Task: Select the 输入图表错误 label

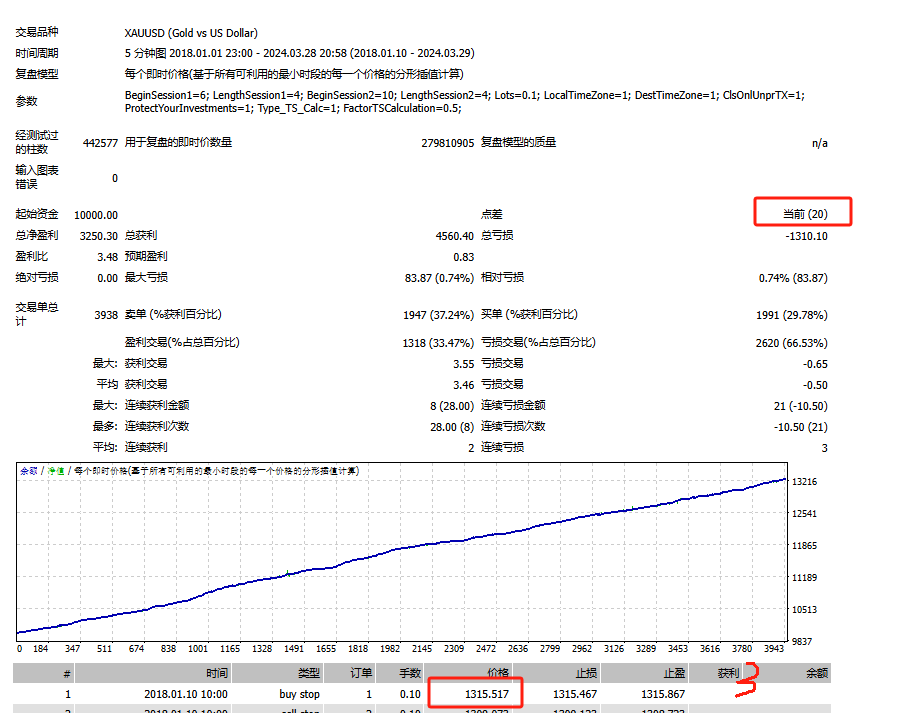Action: [x=37, y=177]
